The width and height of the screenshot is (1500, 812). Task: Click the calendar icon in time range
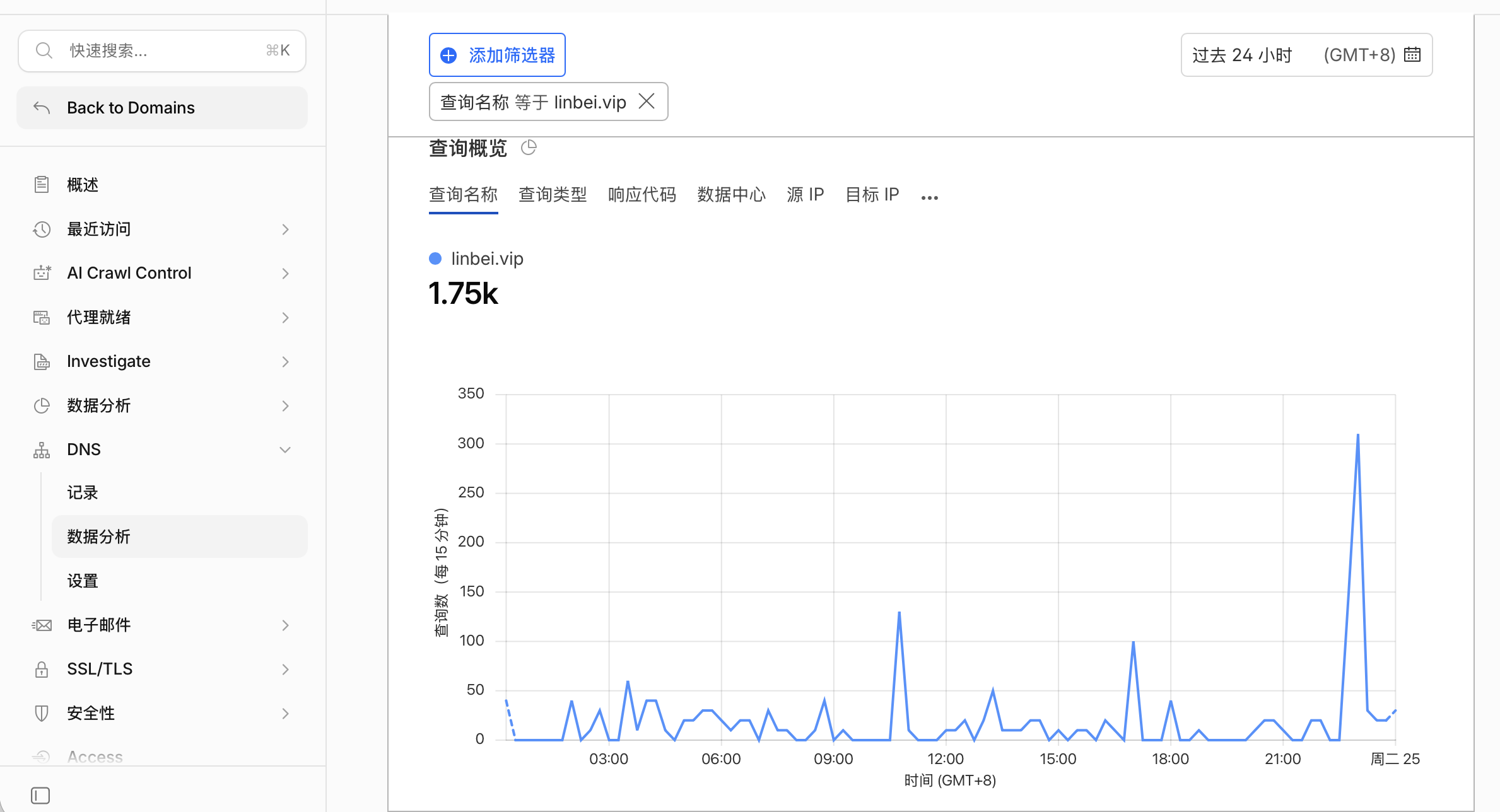(x=1412, y=55)
